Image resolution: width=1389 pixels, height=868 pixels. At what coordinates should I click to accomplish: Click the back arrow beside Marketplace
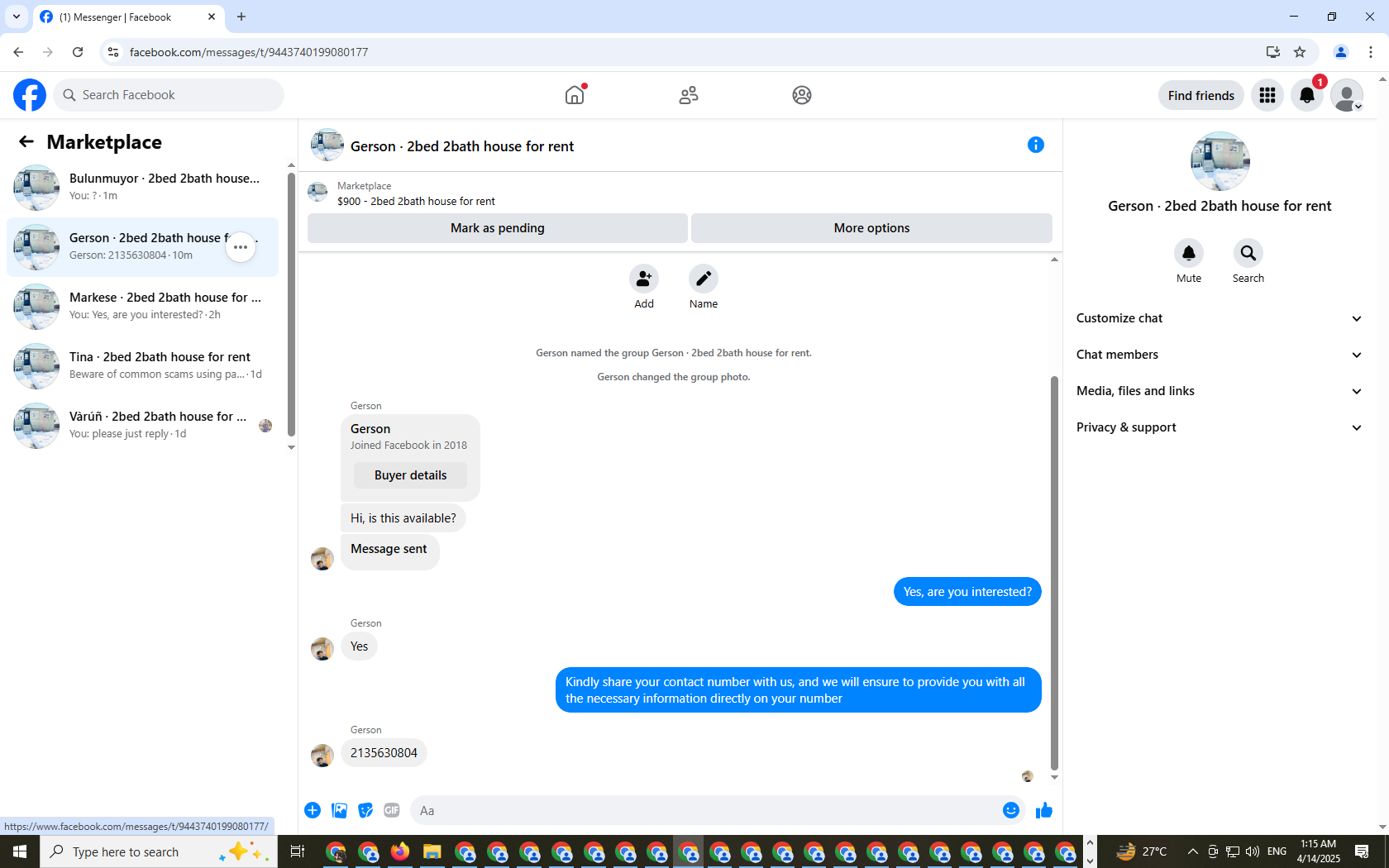[26, 141]
